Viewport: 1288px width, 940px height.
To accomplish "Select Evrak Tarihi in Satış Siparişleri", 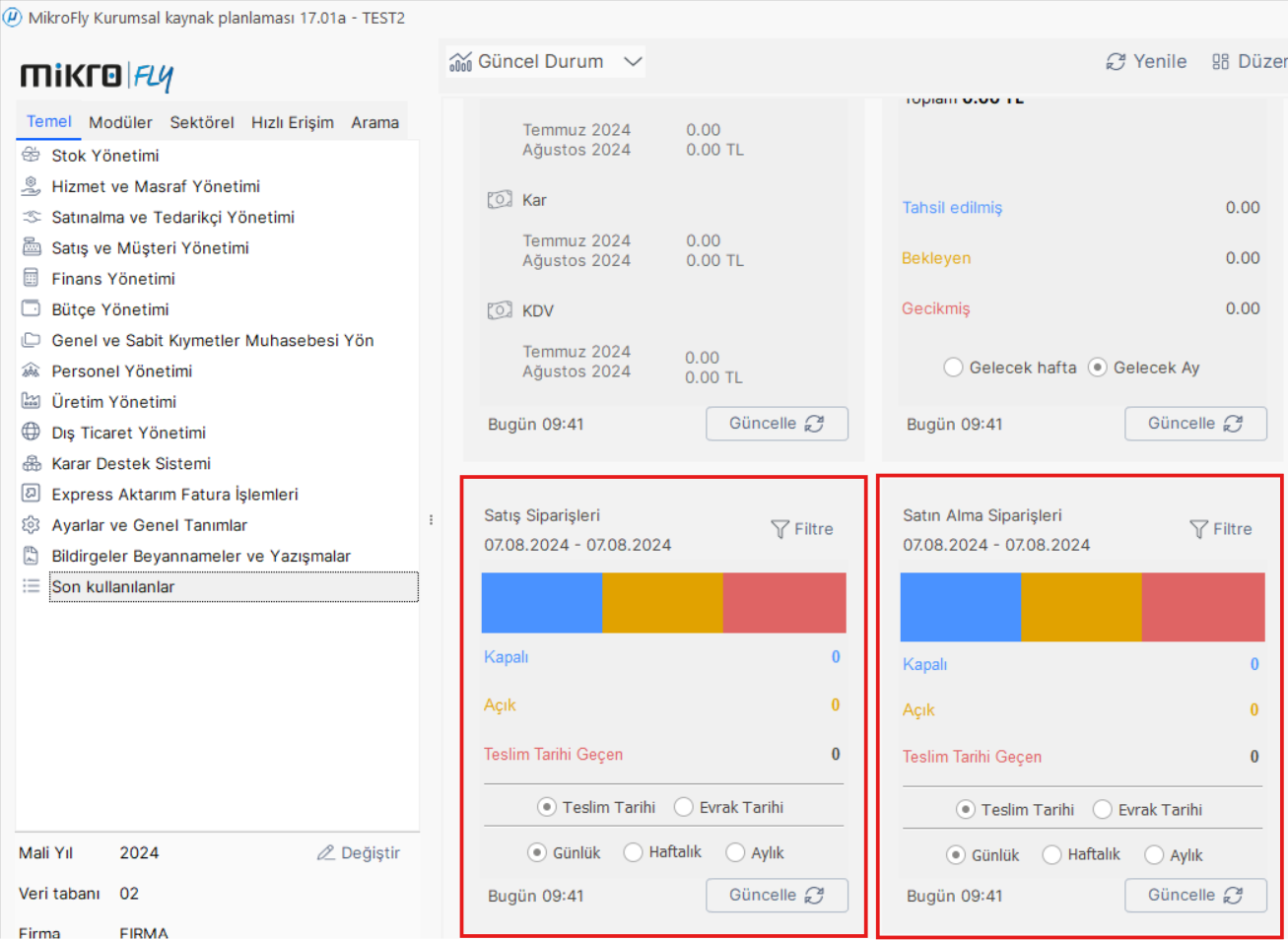I will point(684,807).
